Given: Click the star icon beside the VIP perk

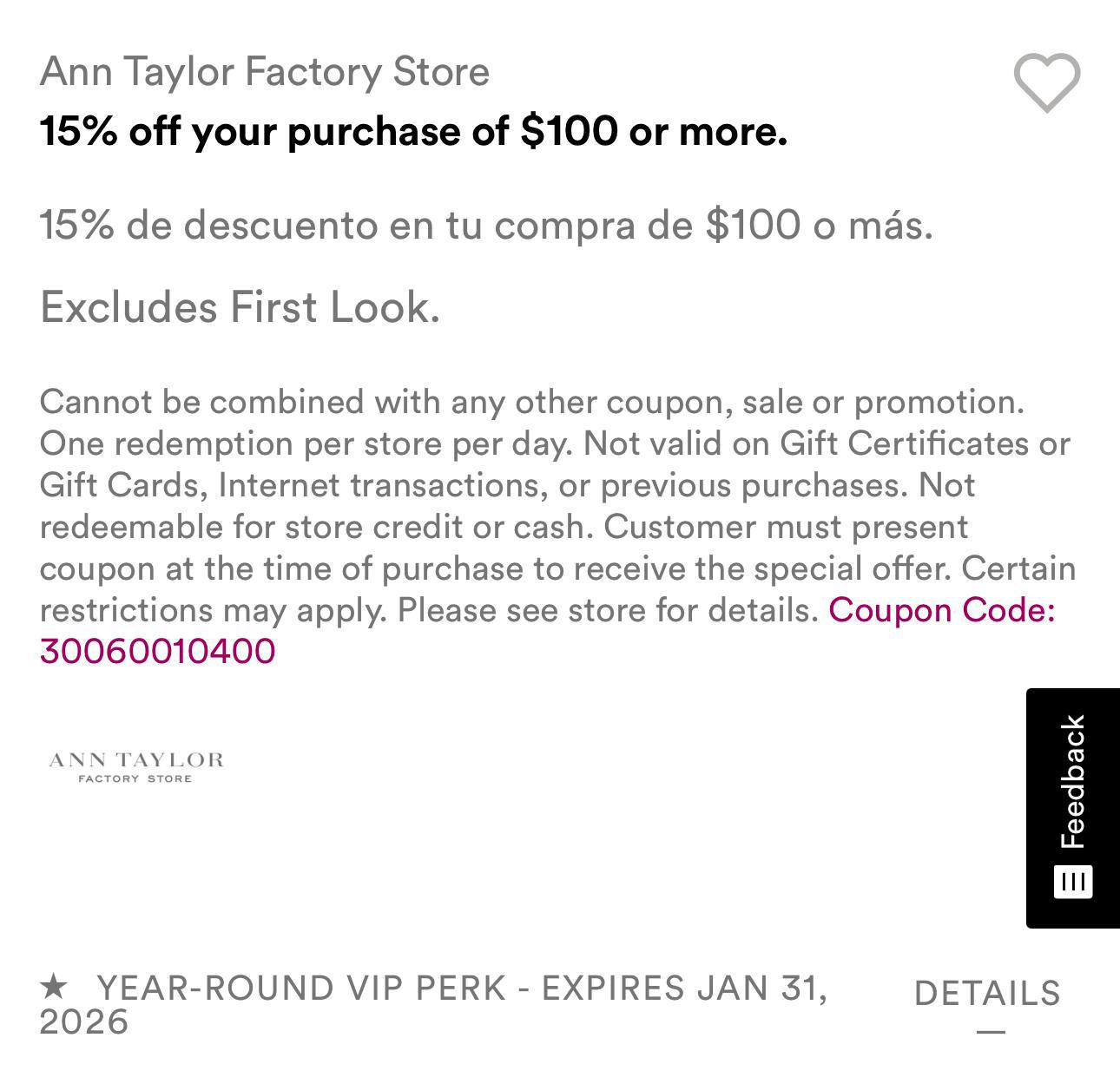Looking at the screenshot, I should 54,986.
